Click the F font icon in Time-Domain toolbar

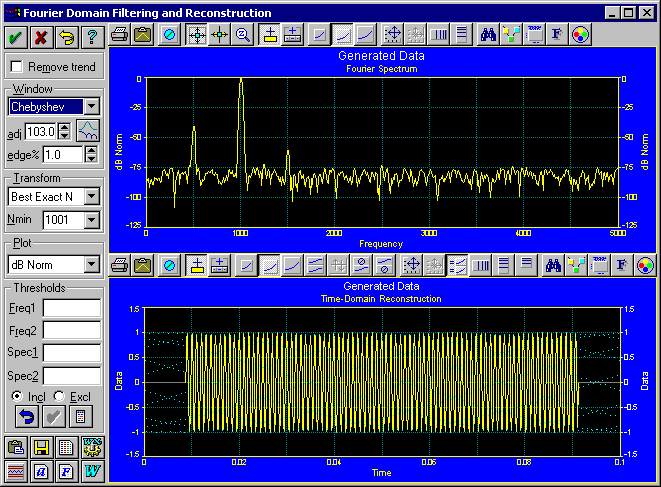point(622,266)
